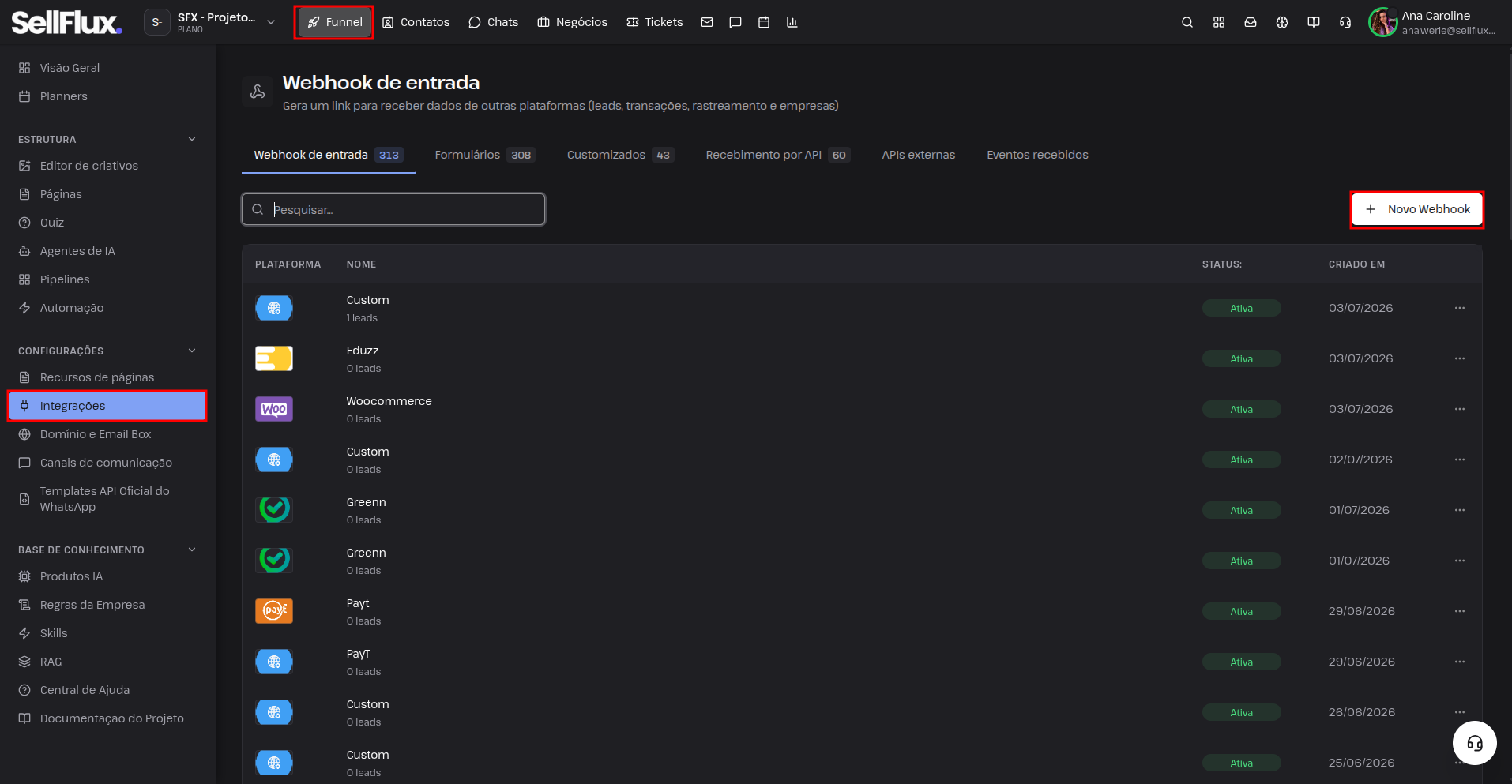Open the calendar icon in top bar
The image size is (1512, 784).
[764, 22]
